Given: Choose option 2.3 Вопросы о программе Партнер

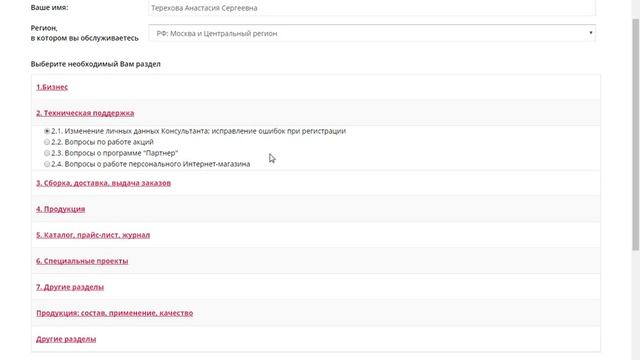Looking at the screenshot, I should pos(47,153).
